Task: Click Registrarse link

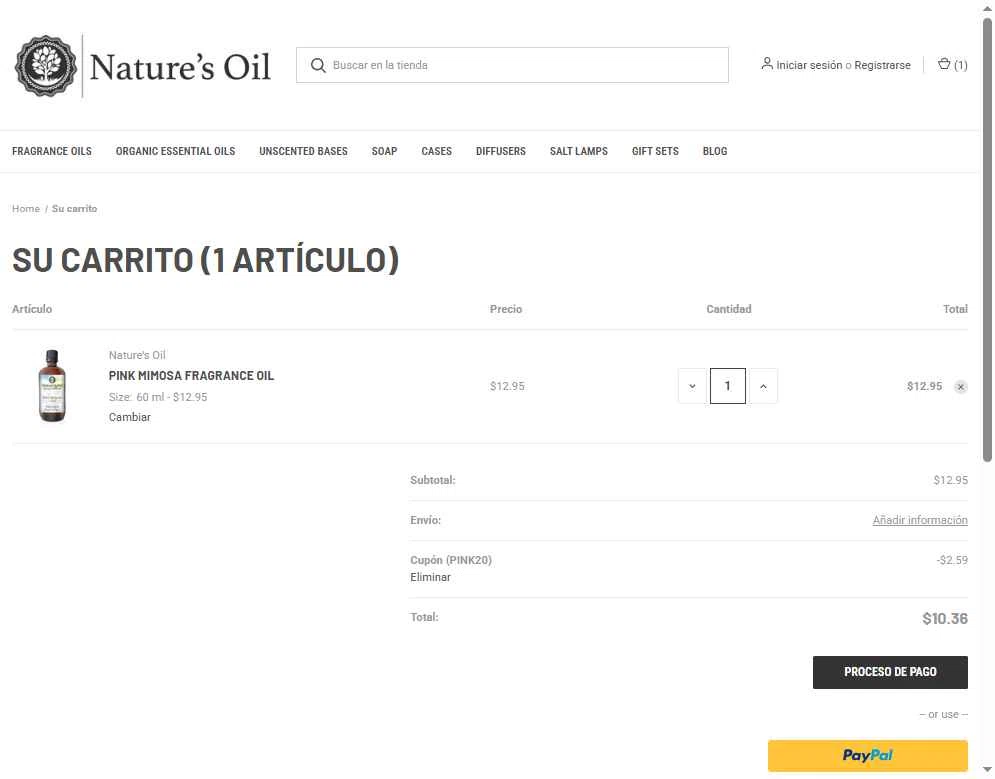Action: pos(882,65)
